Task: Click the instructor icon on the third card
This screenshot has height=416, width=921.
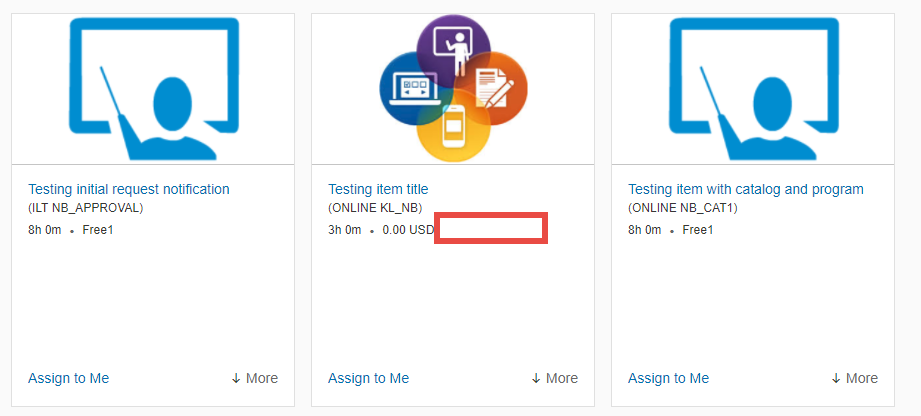Action: [754, 89]
